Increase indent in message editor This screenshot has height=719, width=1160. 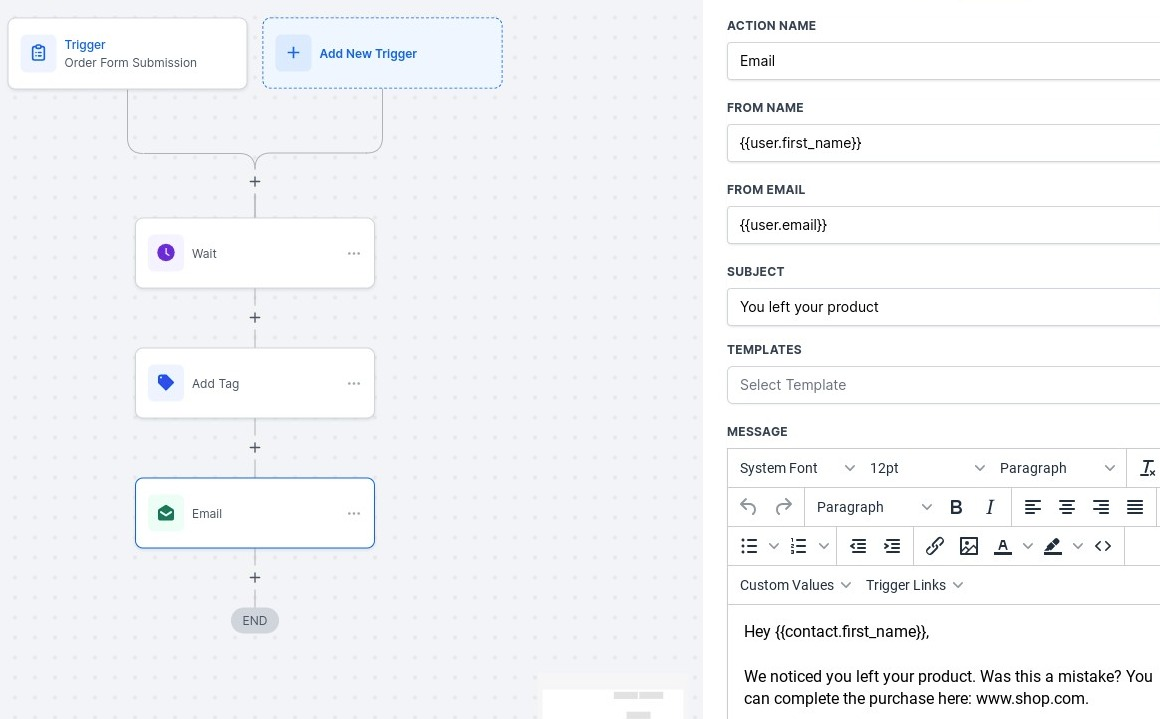pos(892,546)
